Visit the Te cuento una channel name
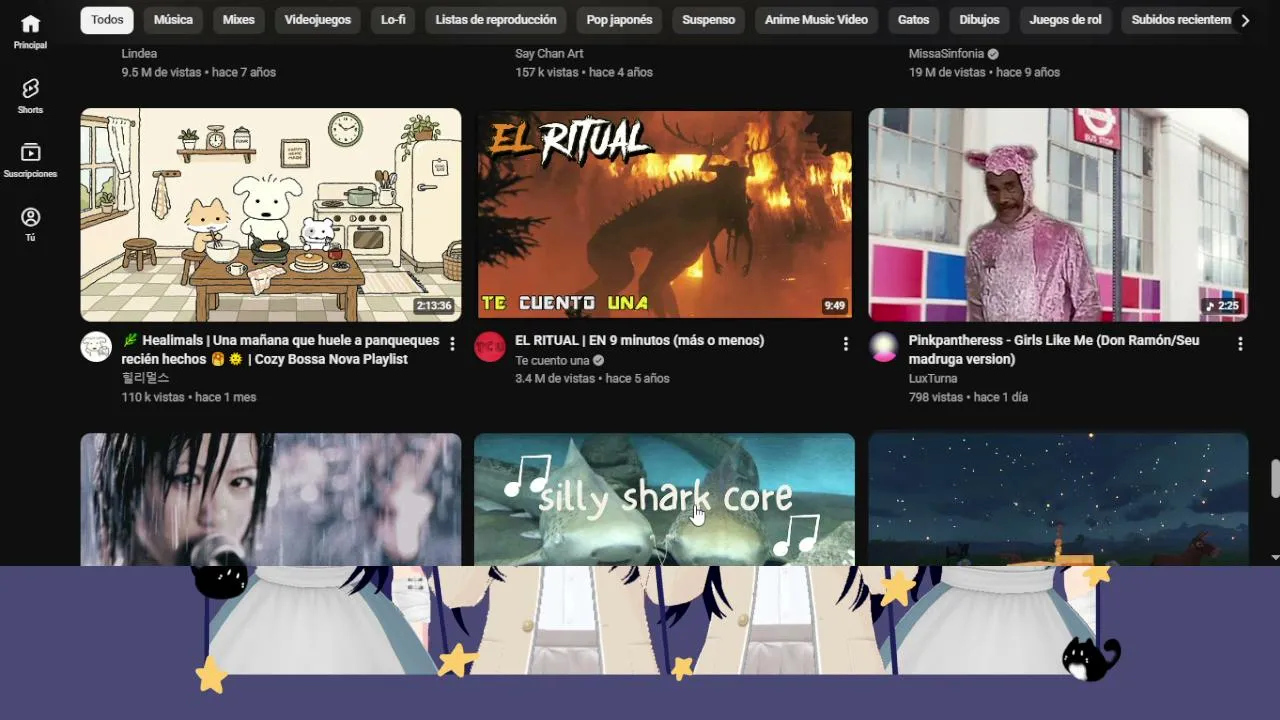The image size is (1280, 720). pyautogui.click(x=552, y=360)
